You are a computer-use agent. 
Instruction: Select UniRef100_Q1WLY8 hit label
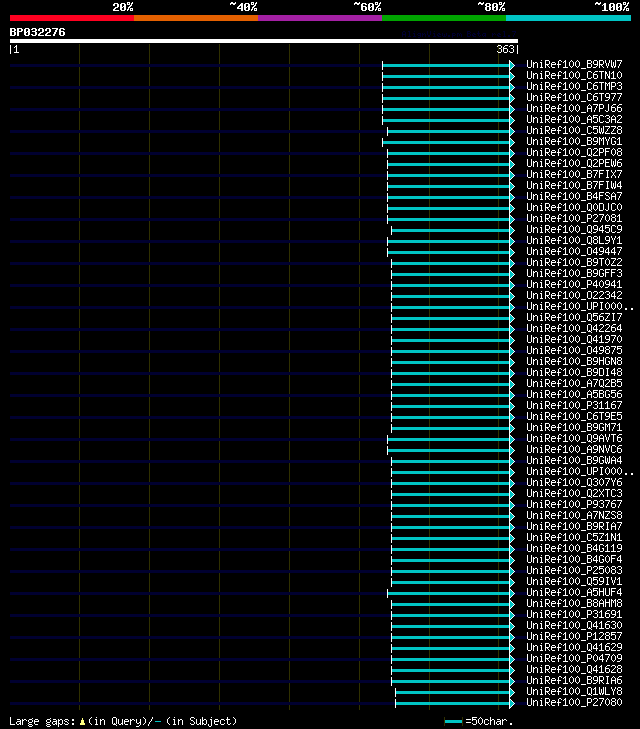click(x=574, y=691)
